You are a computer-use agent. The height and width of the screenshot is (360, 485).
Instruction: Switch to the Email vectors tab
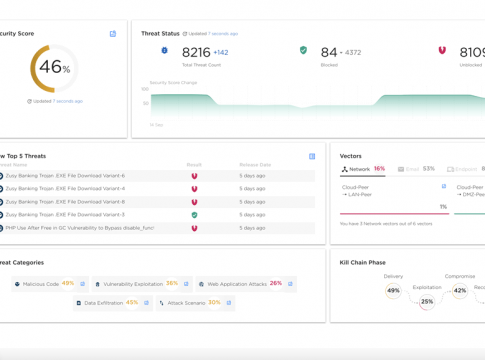[x=416, y=169]
